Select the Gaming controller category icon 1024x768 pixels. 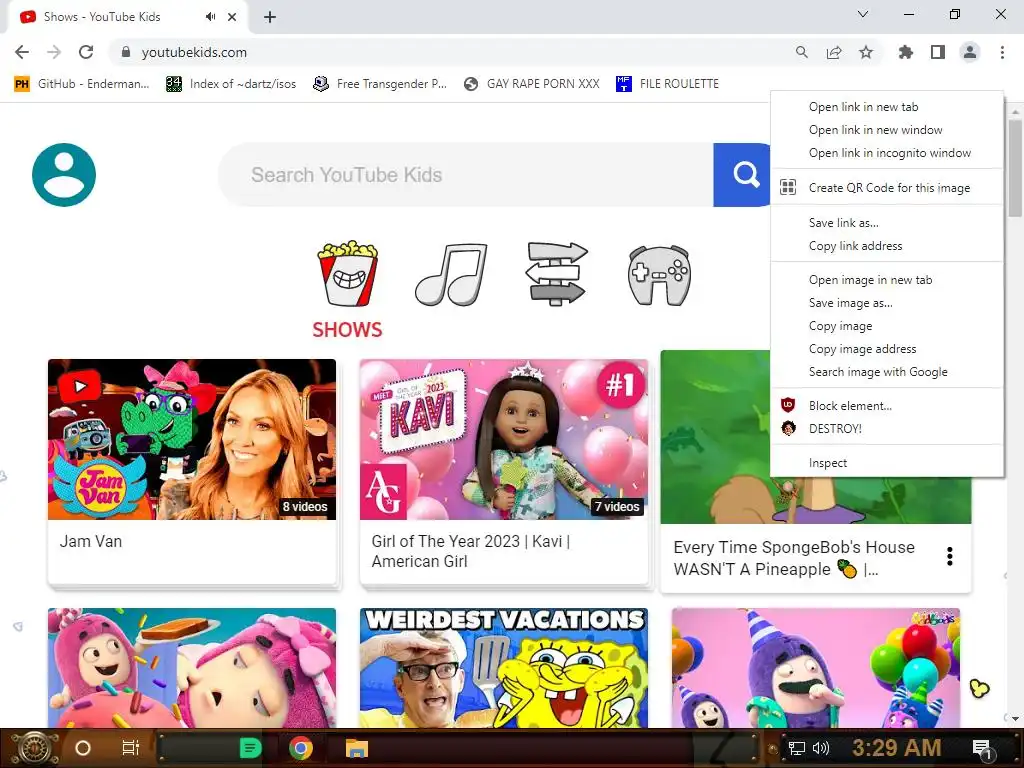pyautogui.click(x=660, y=275)
